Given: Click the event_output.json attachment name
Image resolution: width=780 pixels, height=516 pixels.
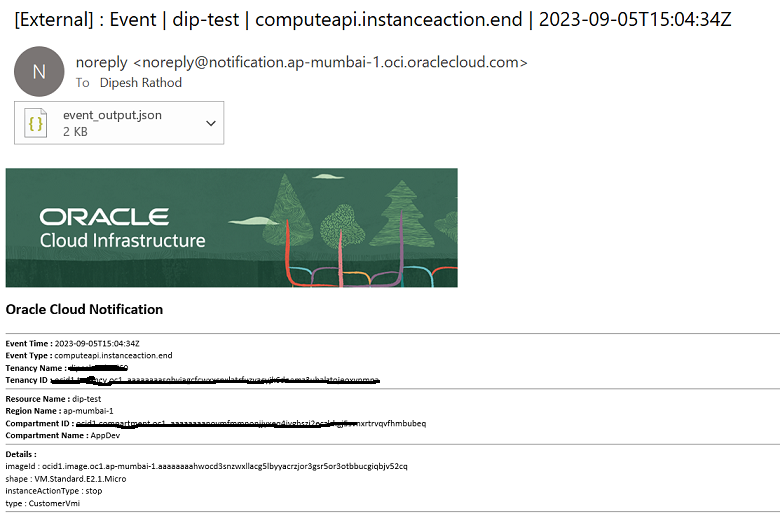Looking at the screenshot, I should [112, 115].
